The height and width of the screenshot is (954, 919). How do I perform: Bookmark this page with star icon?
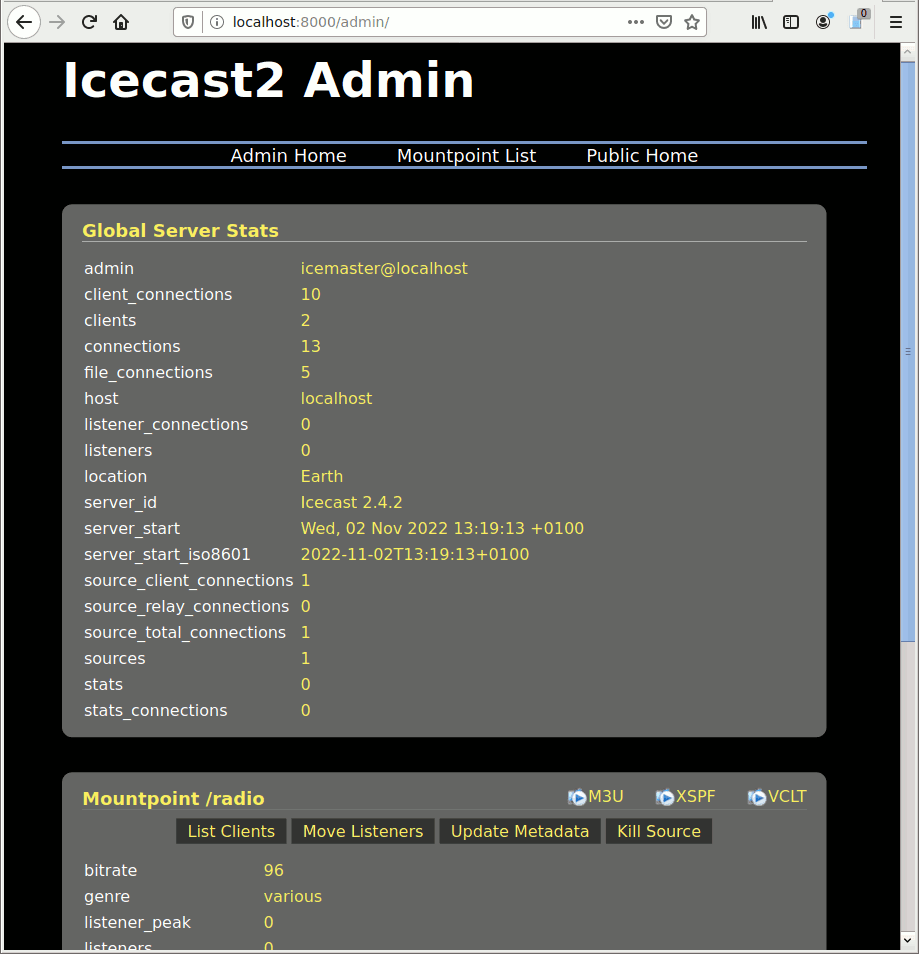[x=691, y=22]
